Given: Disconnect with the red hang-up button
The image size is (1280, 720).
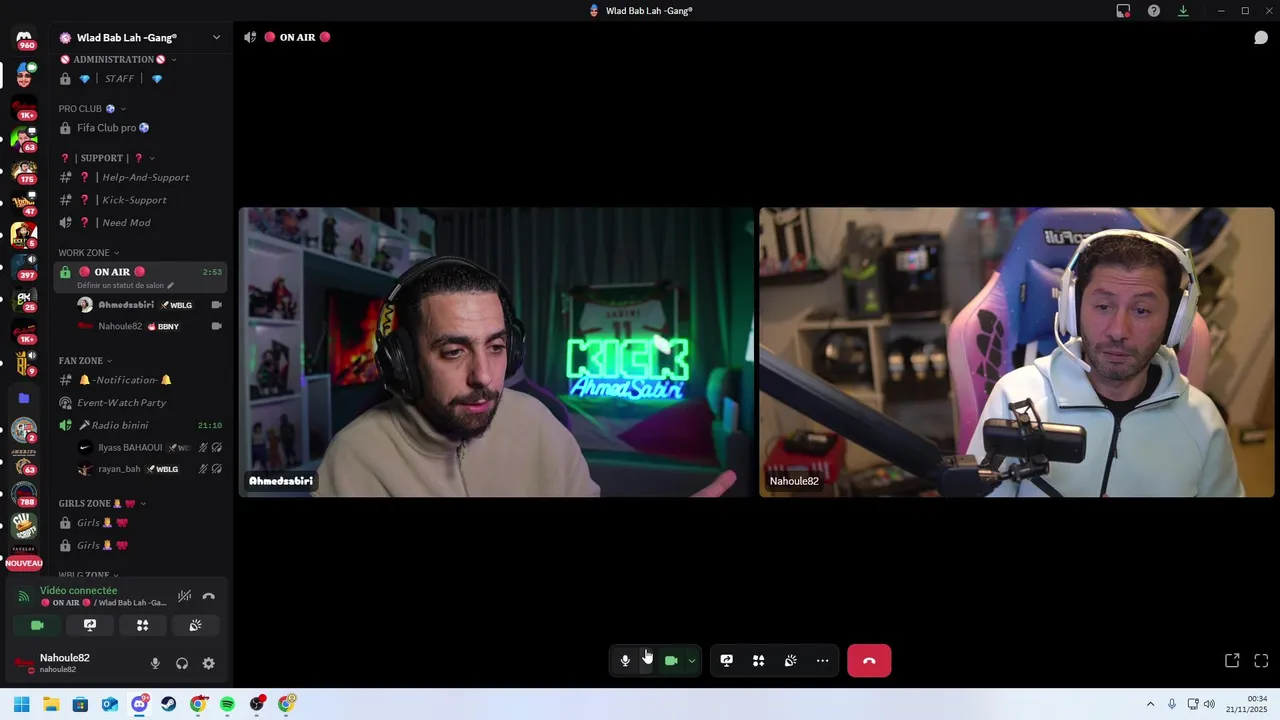Looking at the screenshot, I should point(869,661).
